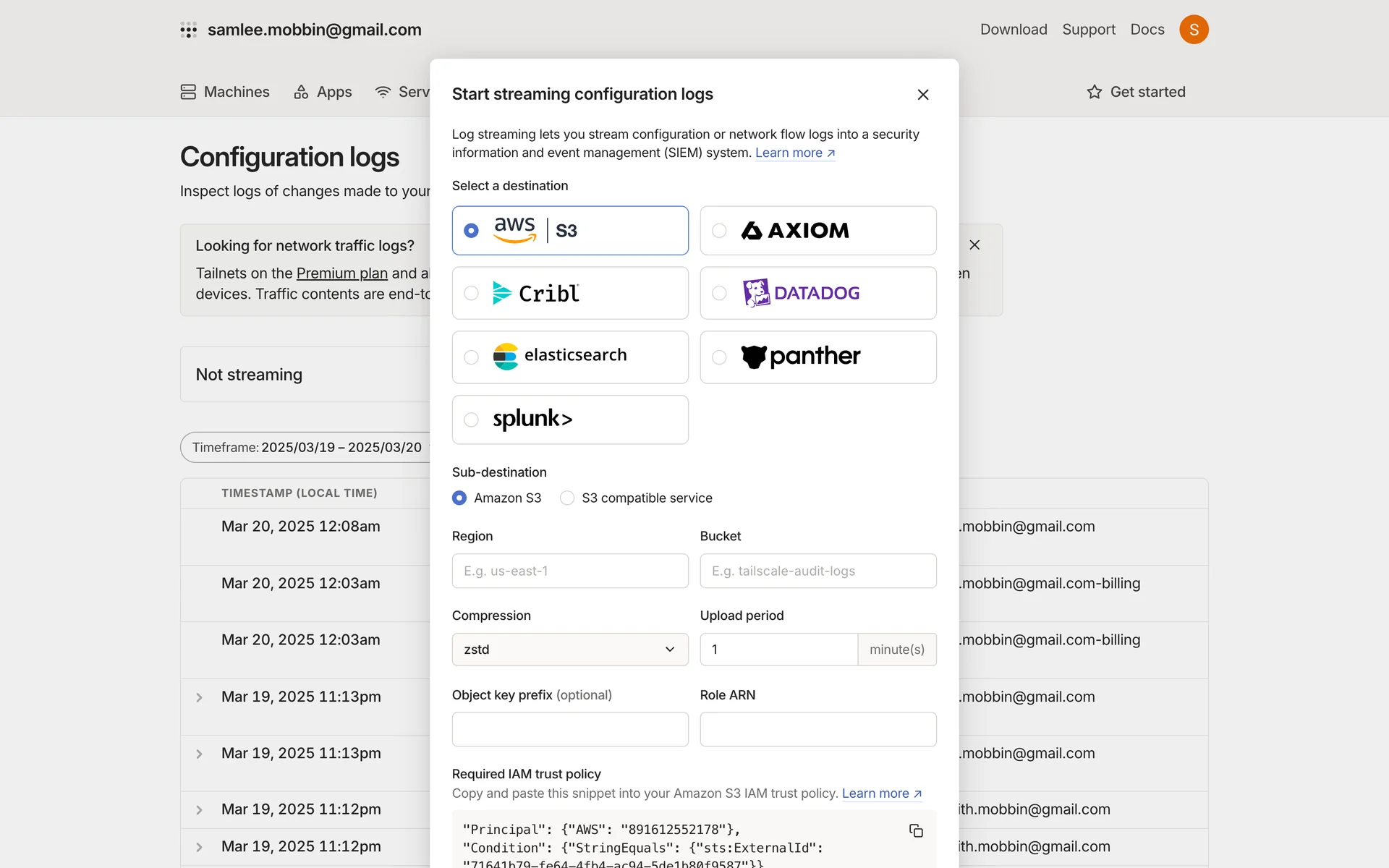Select S3 compatible service sub-destination

tap(567, 498)
